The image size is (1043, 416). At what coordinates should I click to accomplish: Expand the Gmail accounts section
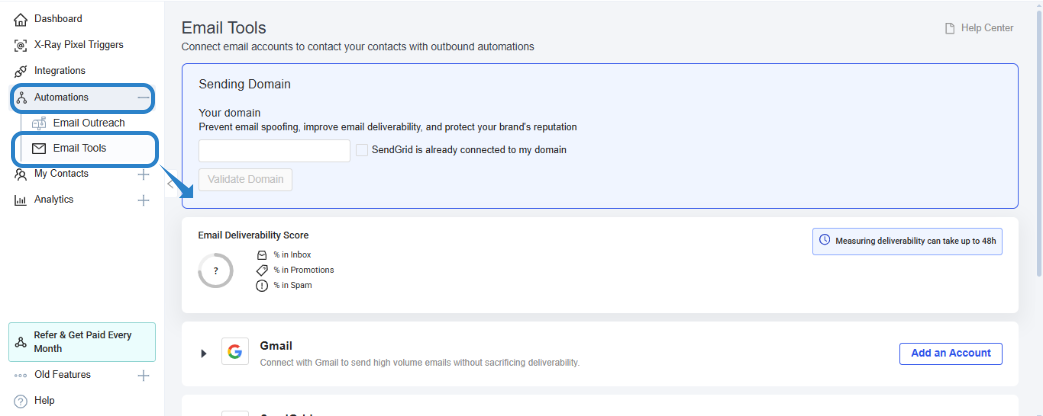(203, 353)
